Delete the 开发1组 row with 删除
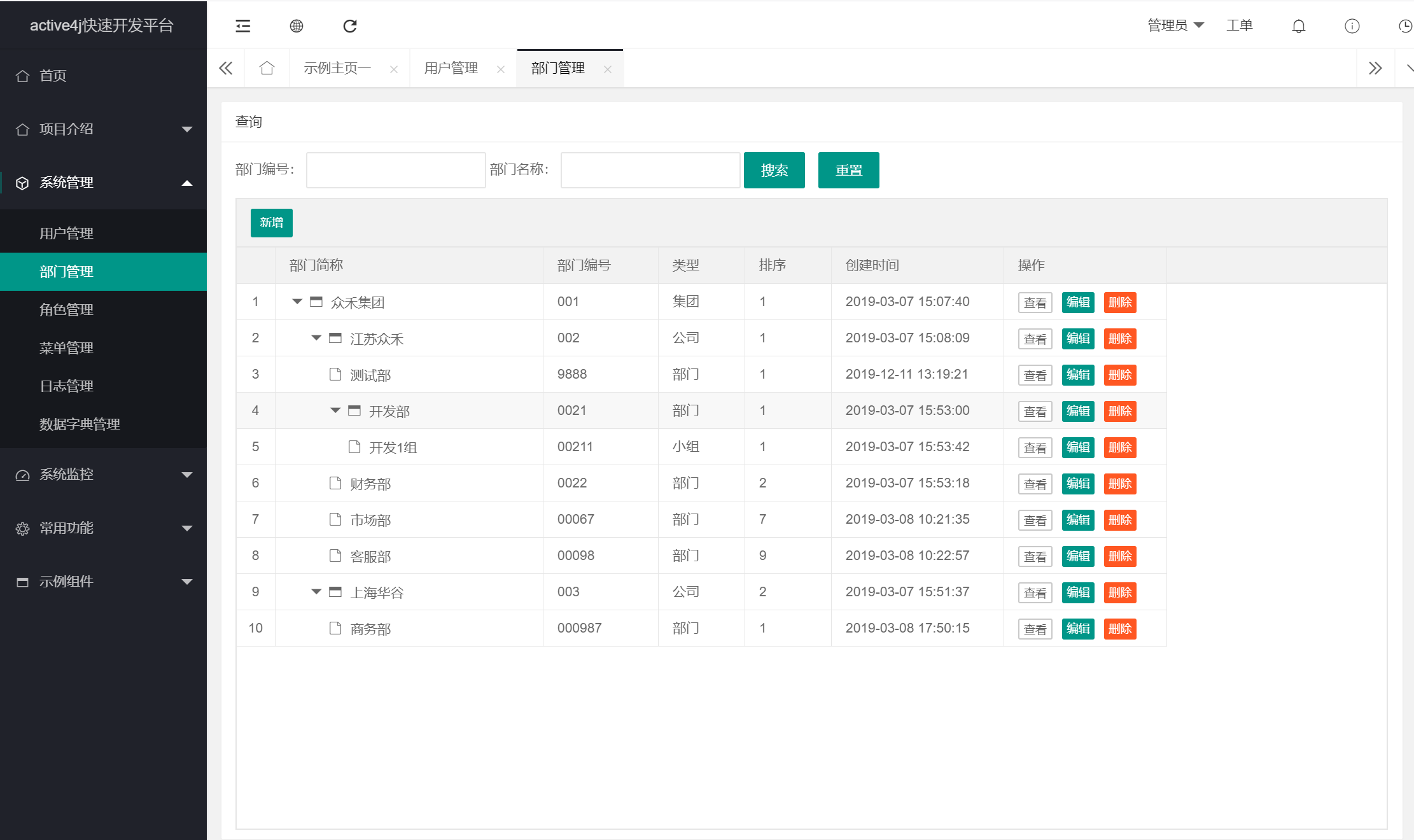The width and height of the screenshot is (1414, 840). (1120, 447)
